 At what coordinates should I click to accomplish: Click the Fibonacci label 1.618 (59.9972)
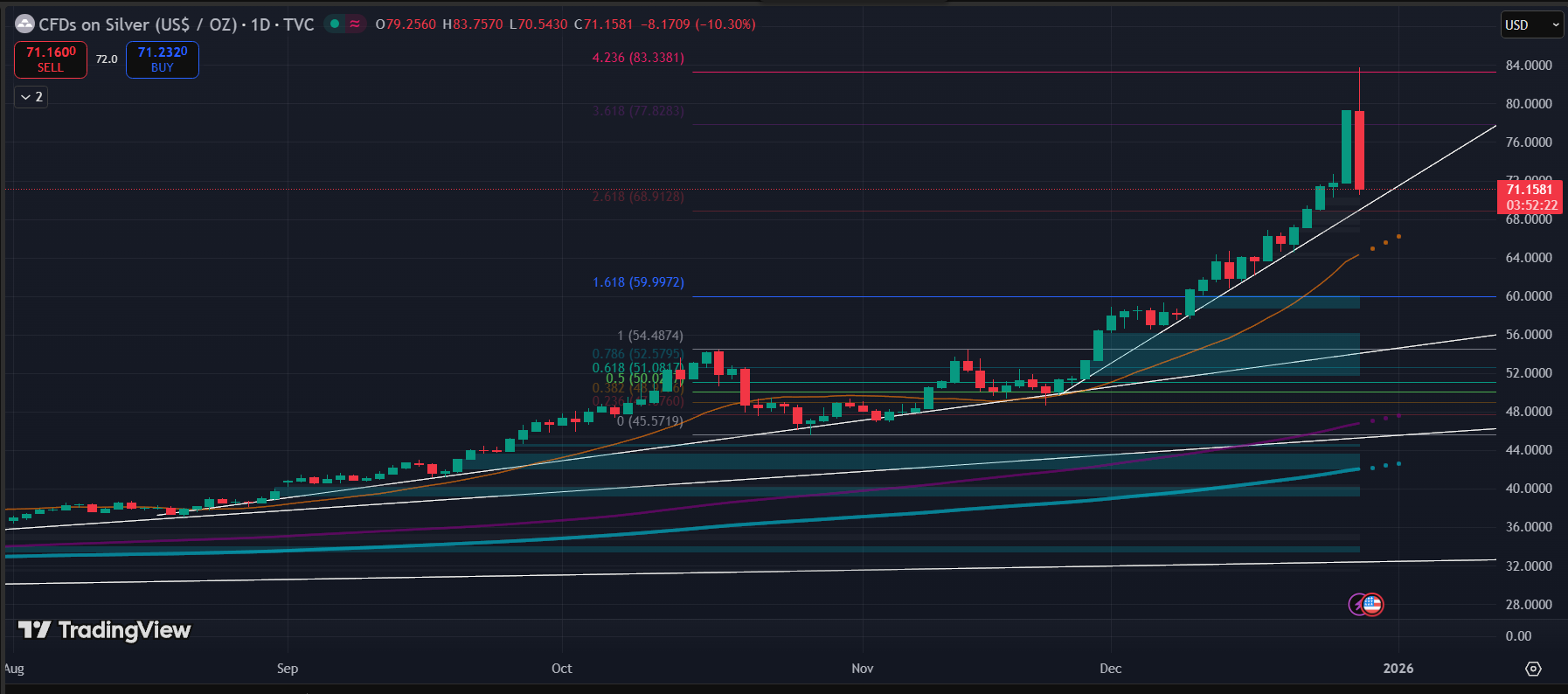point(638,282)
